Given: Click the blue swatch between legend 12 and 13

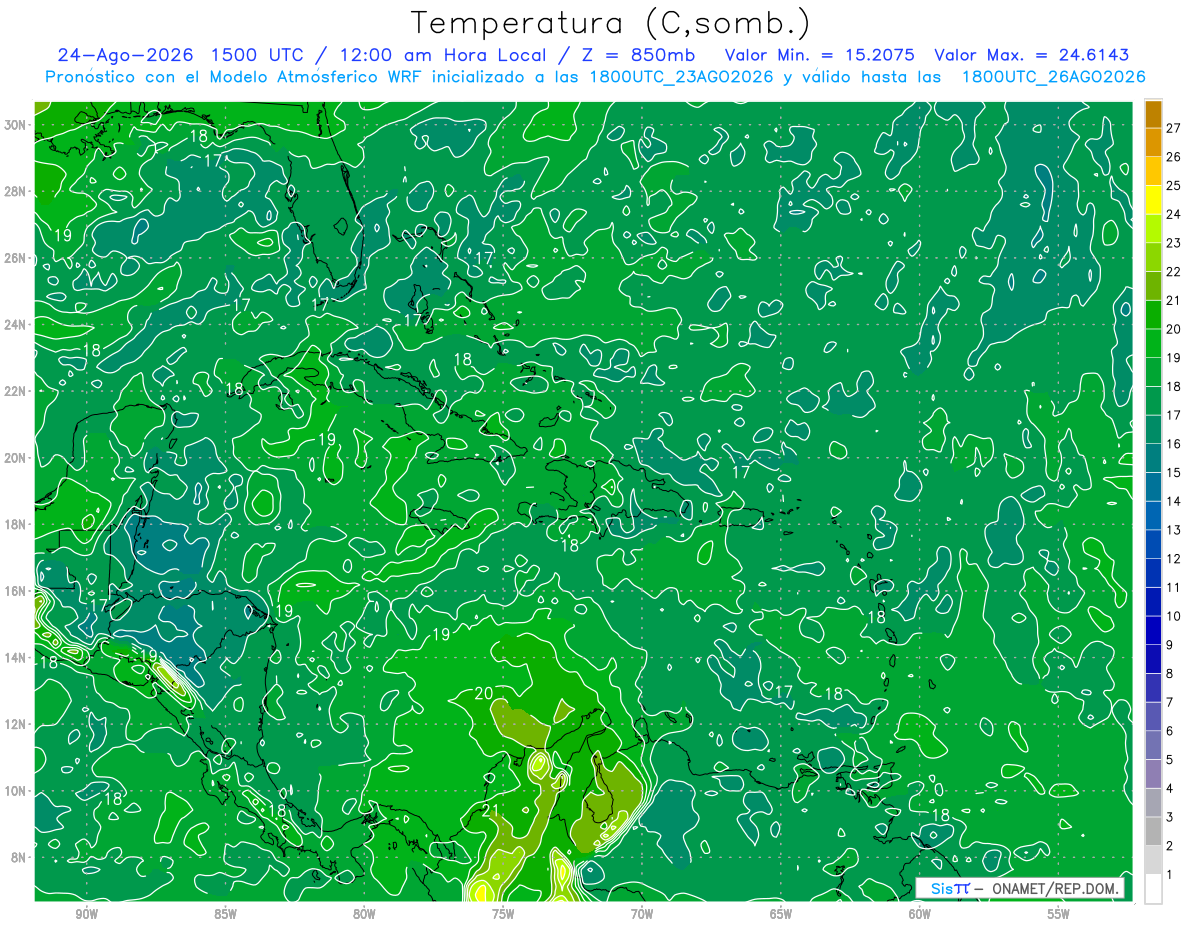Looking at the screenshot, I should tap(1153, 544).
